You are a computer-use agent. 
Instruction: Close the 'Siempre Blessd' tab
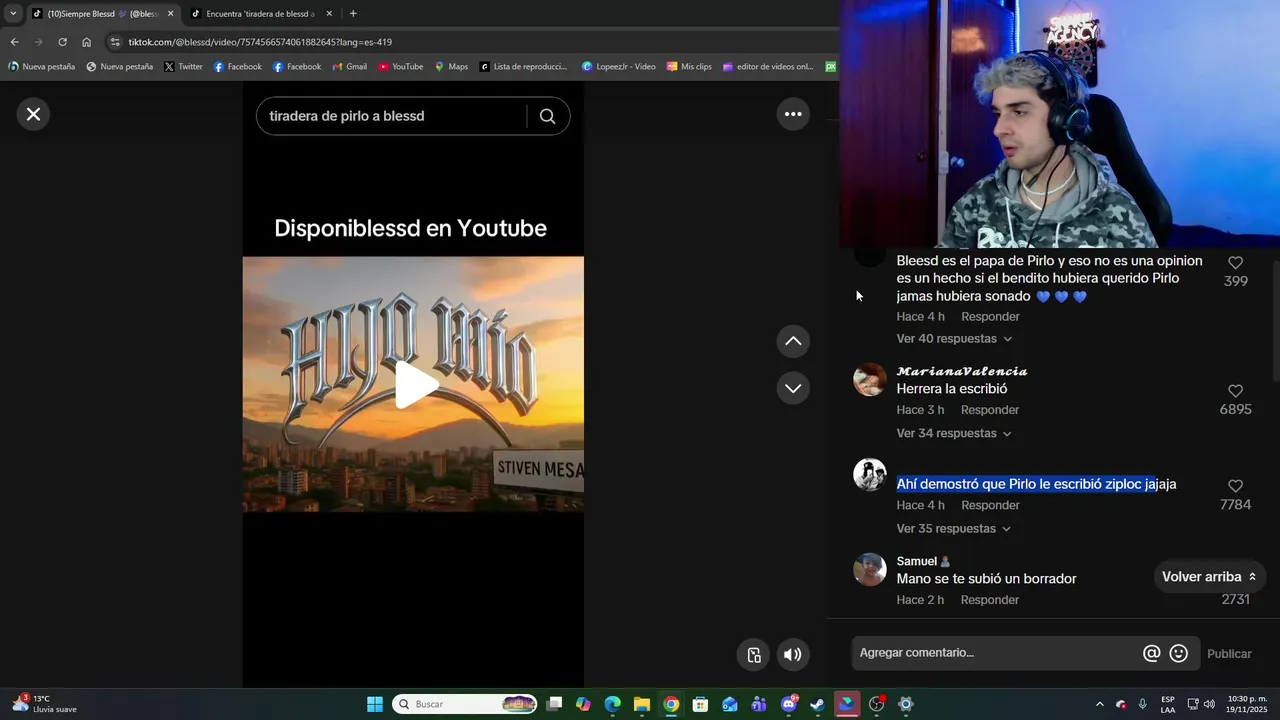(170, 14)
